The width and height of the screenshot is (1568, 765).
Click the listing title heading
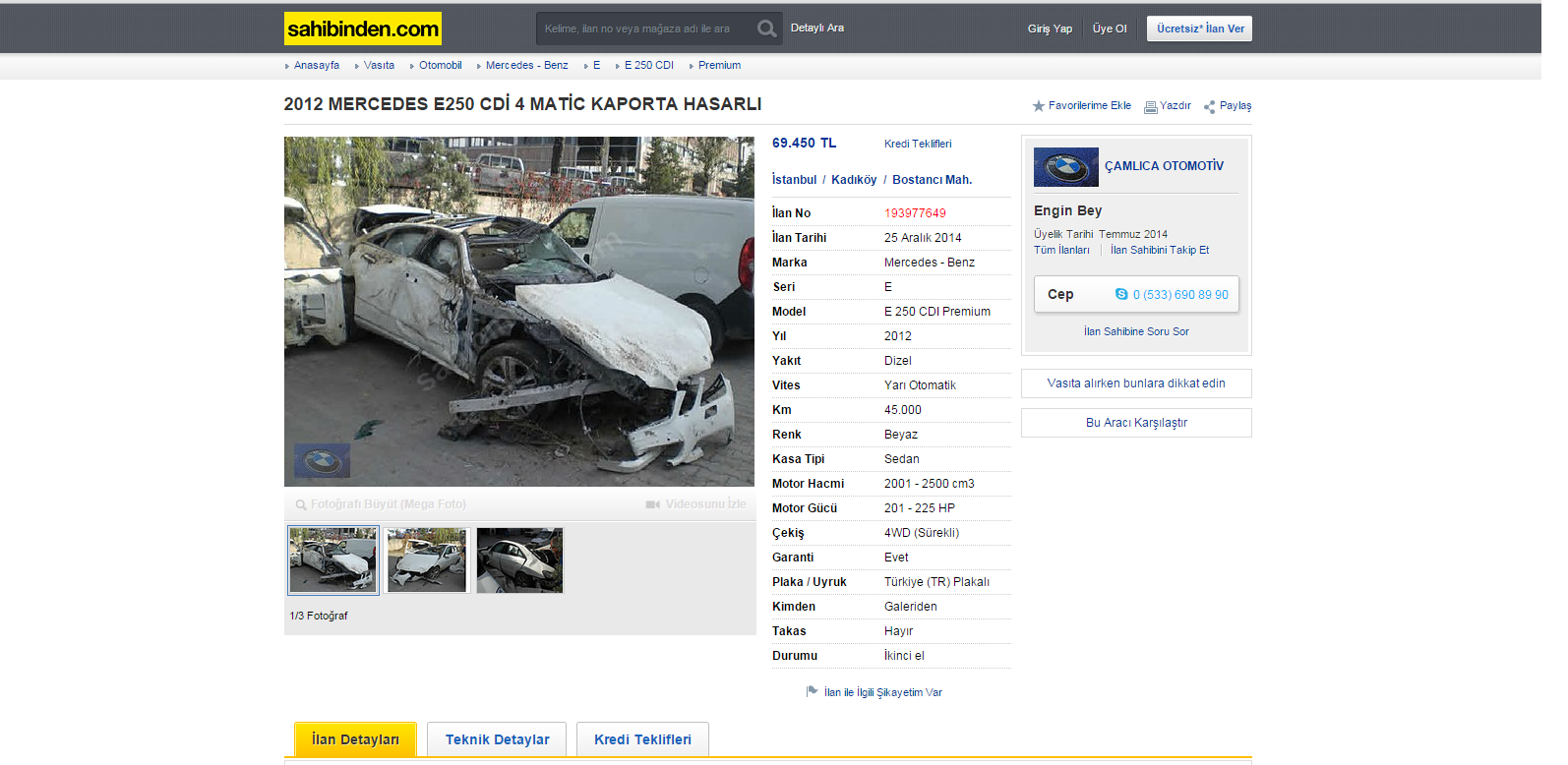(522, 104)
